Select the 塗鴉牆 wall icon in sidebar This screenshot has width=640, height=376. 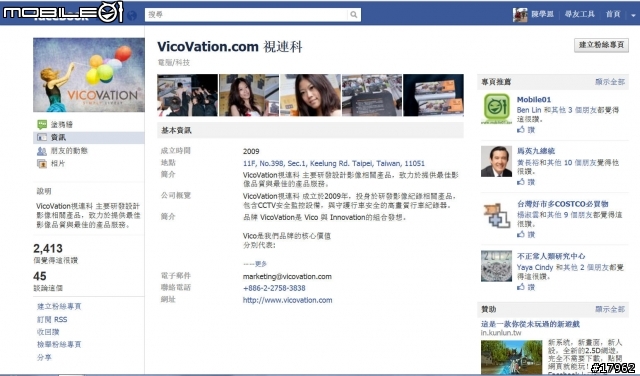[x=42, y=125]
